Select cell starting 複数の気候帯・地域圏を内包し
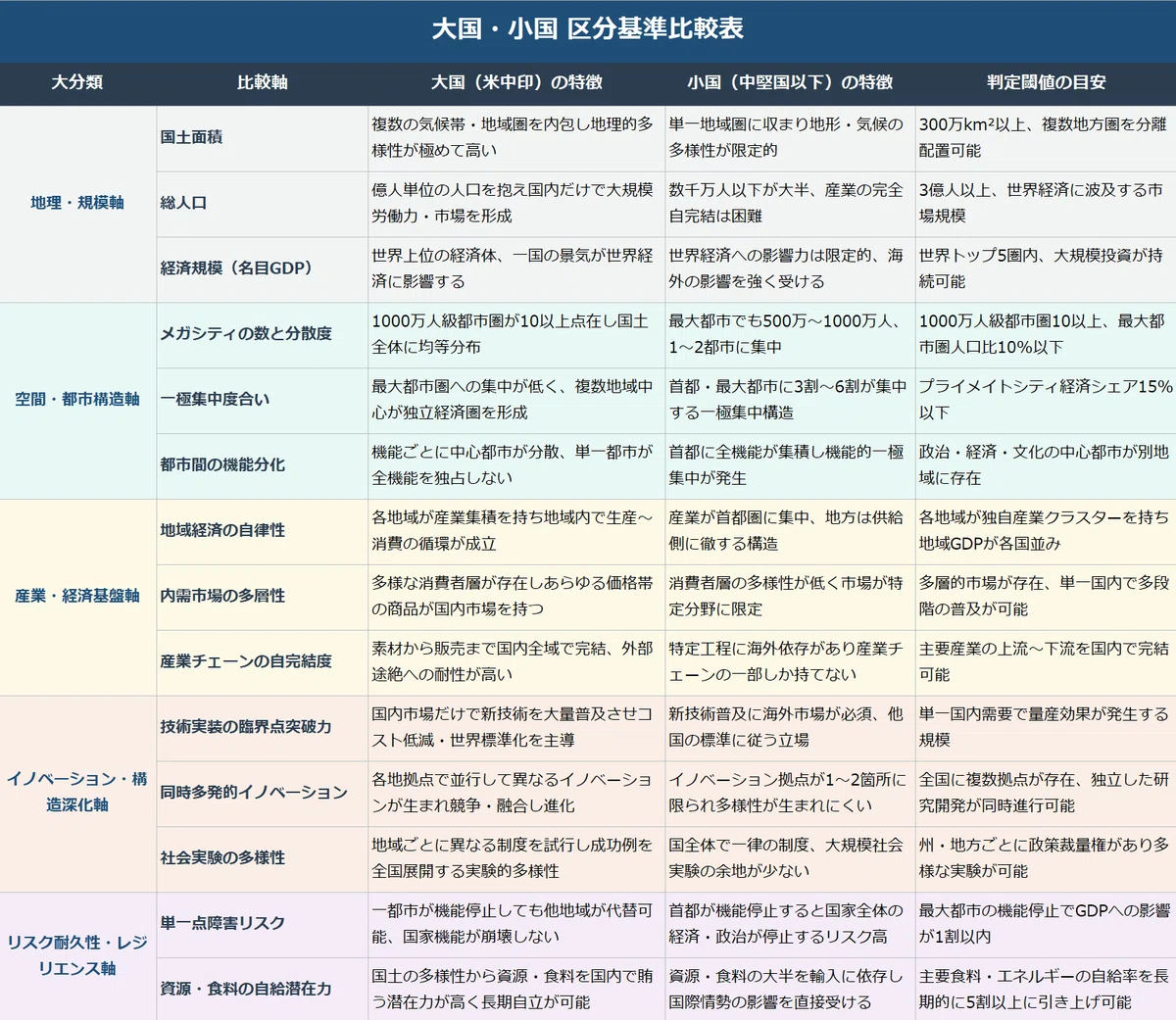The height and width of the screenshot is (1020, 1176). coord(516,138)
